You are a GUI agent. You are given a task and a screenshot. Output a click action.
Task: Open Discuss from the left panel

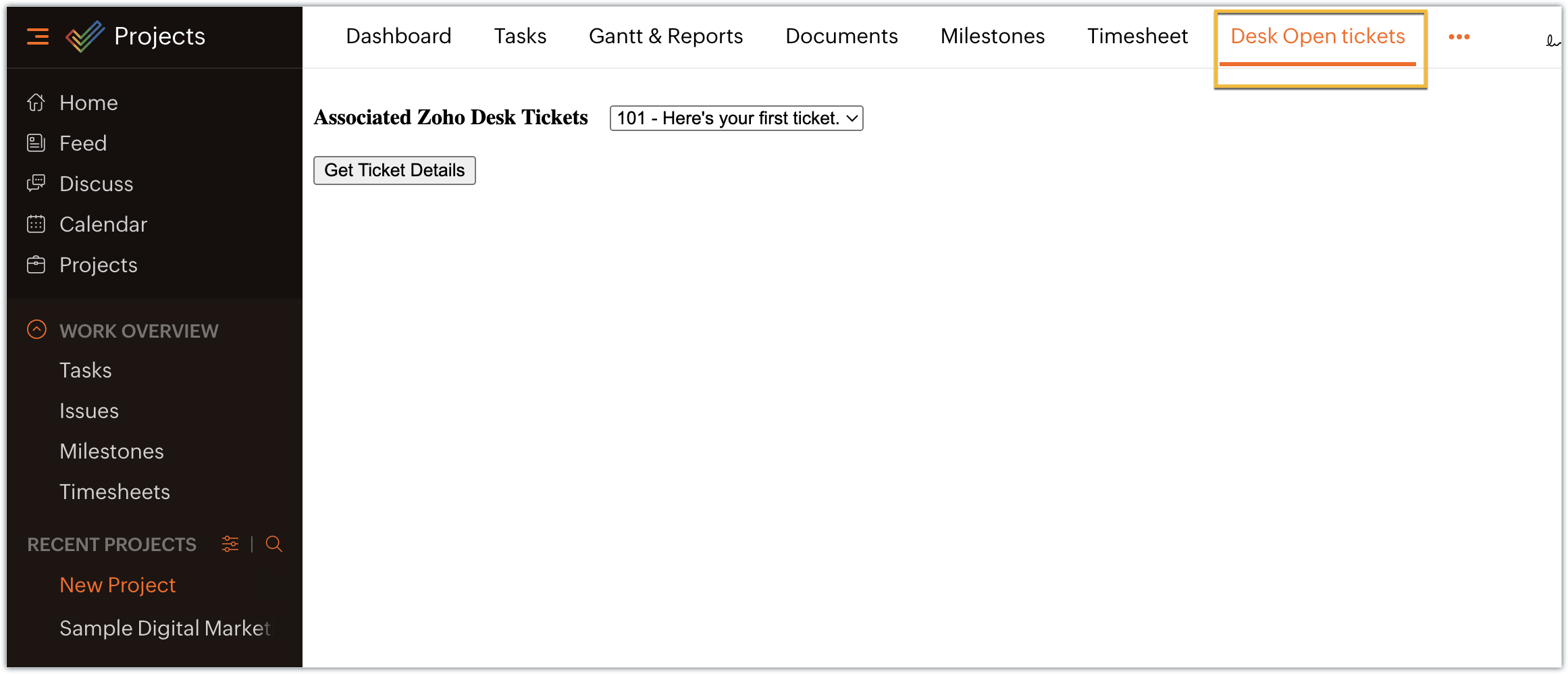(x=97, y=184)
